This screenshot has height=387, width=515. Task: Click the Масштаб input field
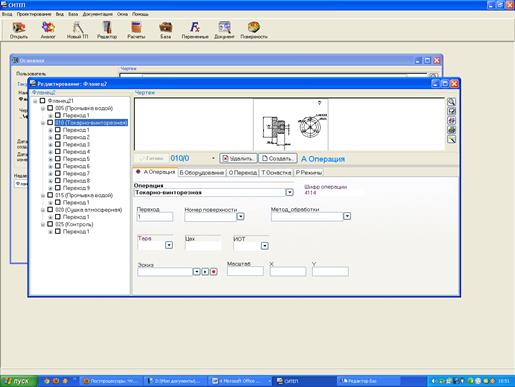tap(245, 271)
